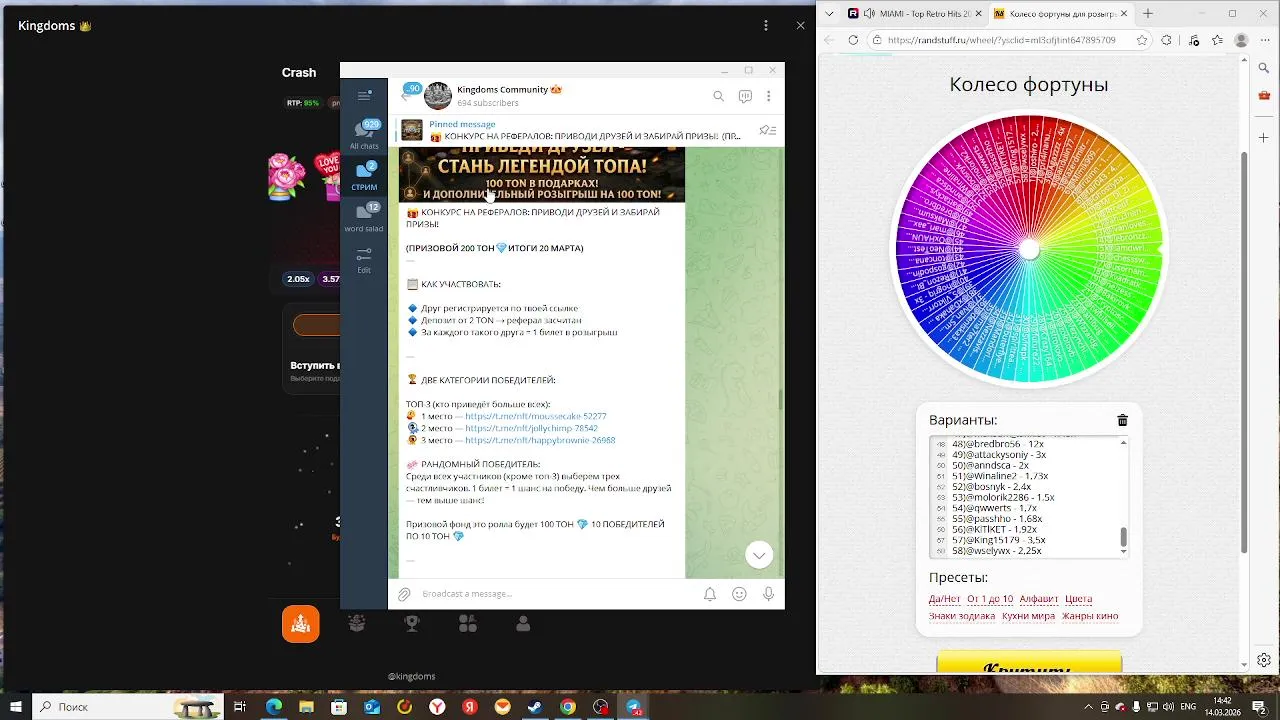
Task: Add Edge sidebar app with plus
Action: [x=1265, y=136]
